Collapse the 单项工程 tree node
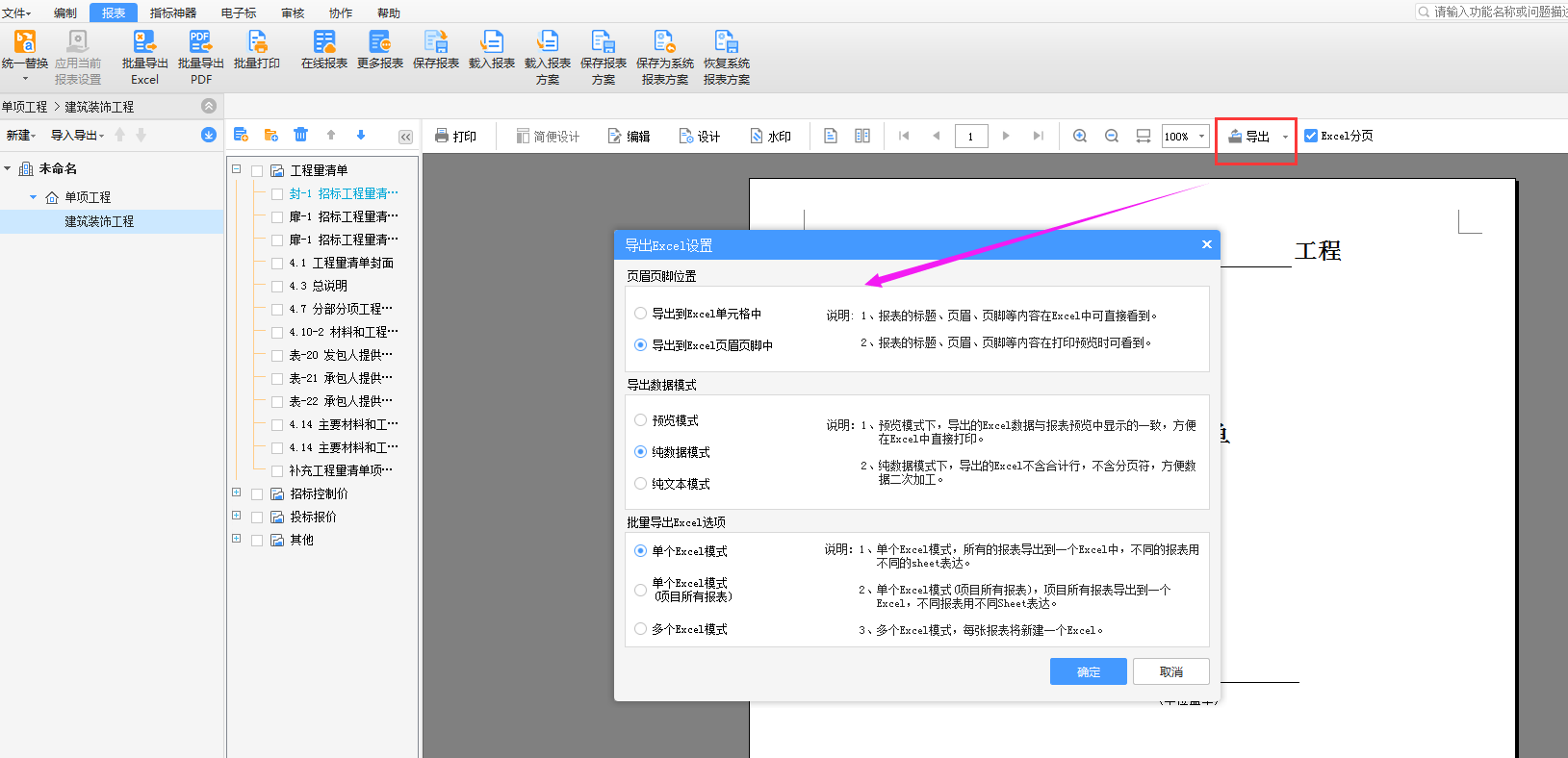Viewport: 1568px width, 758px height. coord(33,197)
